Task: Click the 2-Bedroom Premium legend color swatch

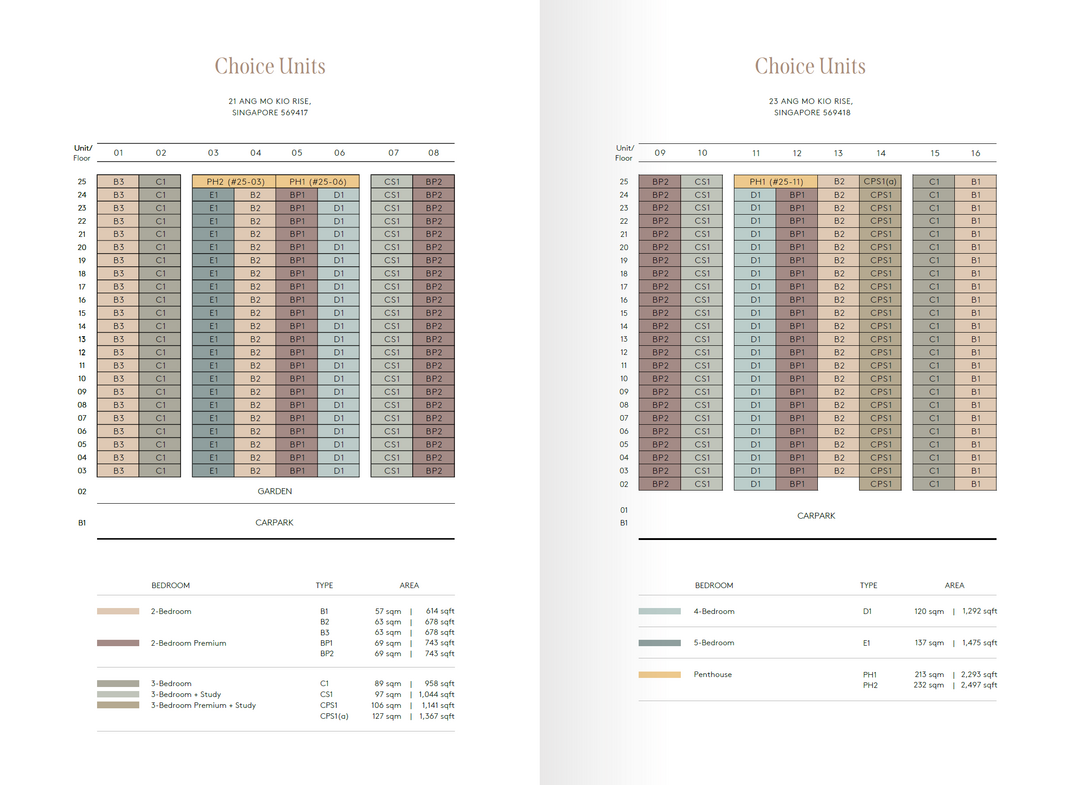Action: 118,643
